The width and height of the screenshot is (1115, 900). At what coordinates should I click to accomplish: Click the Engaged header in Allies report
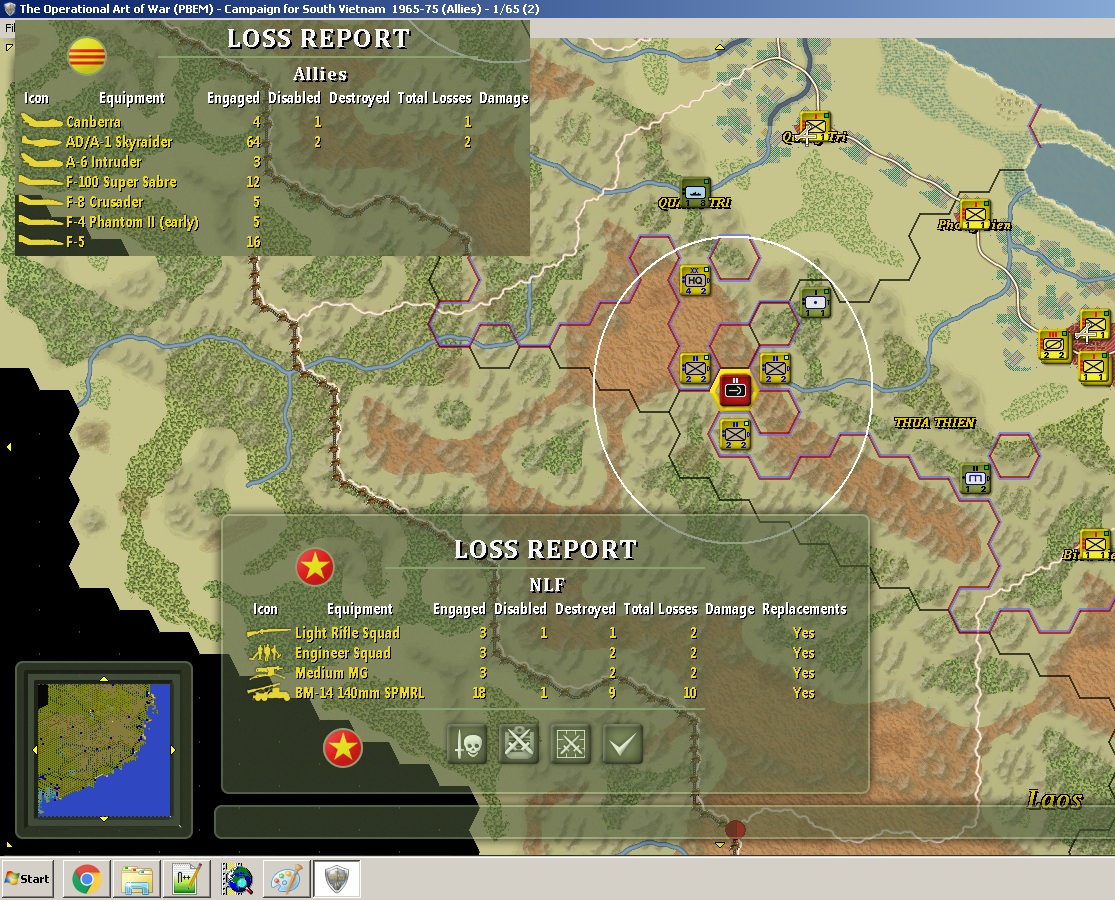tap(233, 97)
